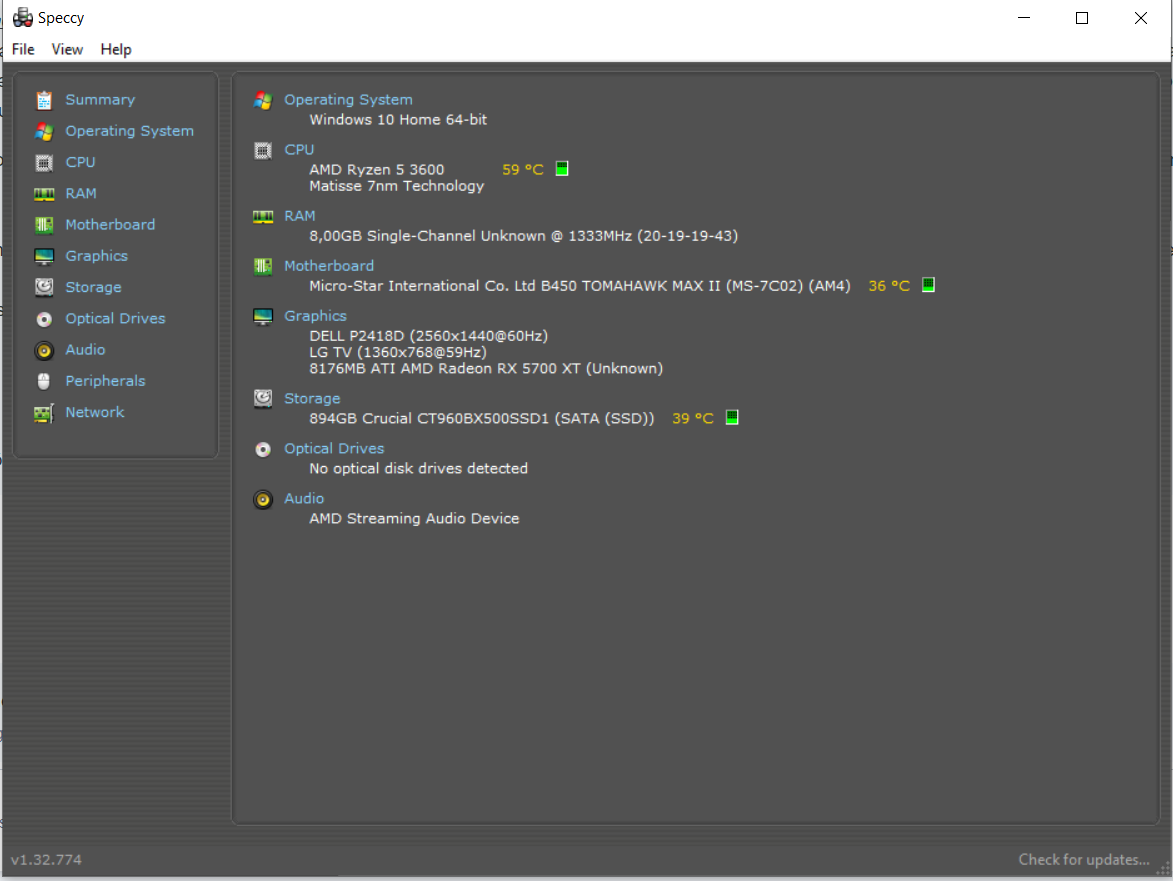Image resolution: width=1173 pixels, height=881 pixels.
Task: Select RAM in the sidebar
Action: [81, 194]
